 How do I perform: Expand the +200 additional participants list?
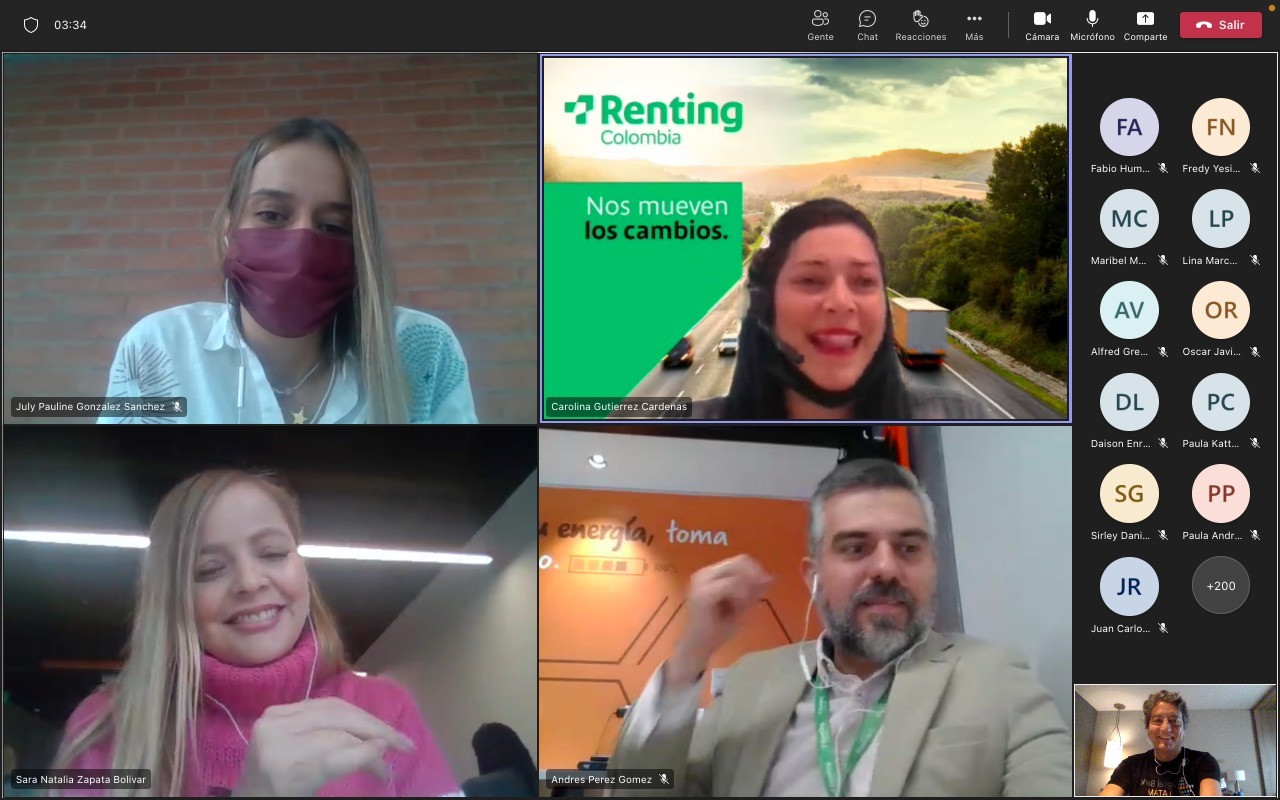1220,586
